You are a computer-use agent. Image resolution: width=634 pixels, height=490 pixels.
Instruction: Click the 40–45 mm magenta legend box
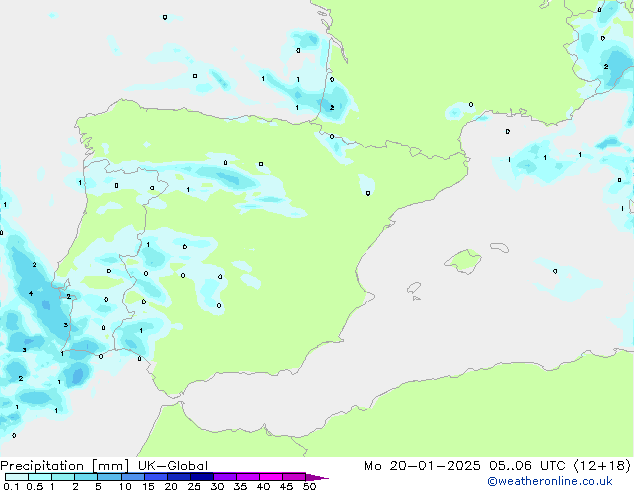[271, 477]
